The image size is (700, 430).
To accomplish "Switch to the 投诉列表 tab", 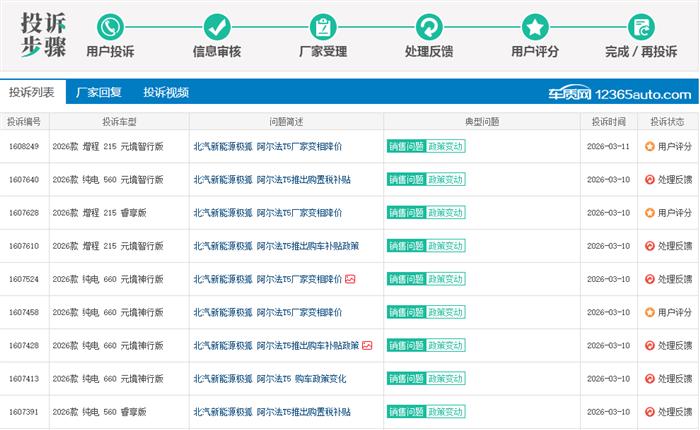I will coord(32,92).
